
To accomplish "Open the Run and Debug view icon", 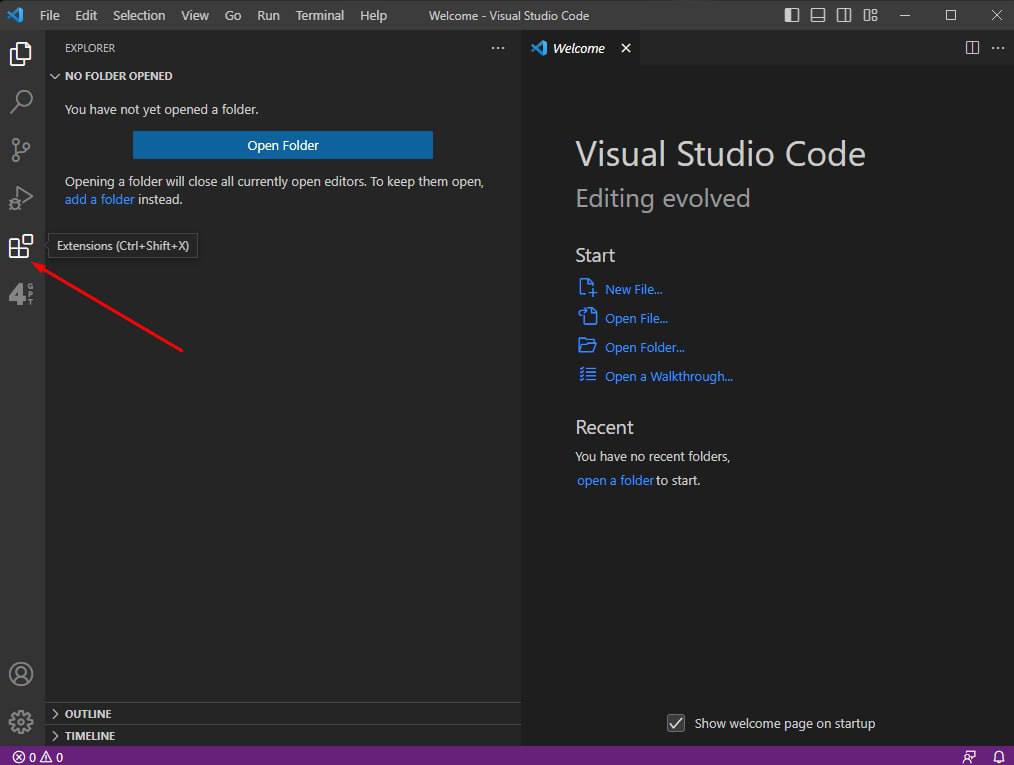I will (21, 197).
